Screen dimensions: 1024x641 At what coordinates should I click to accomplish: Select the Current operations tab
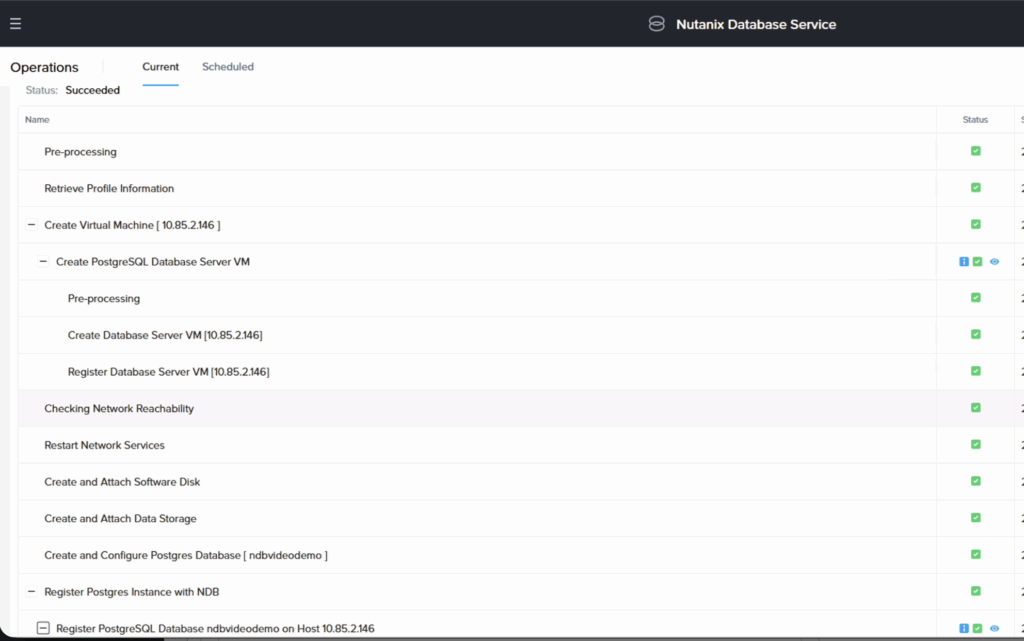pos(160,67)
